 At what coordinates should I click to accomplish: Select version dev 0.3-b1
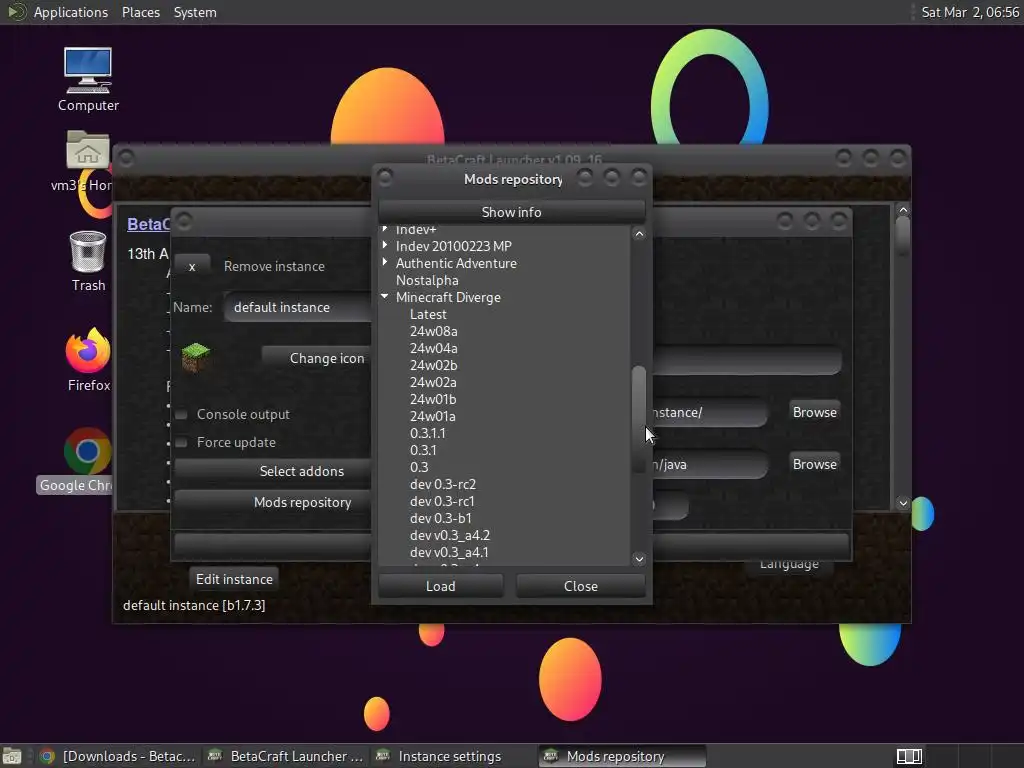[441, 518]
